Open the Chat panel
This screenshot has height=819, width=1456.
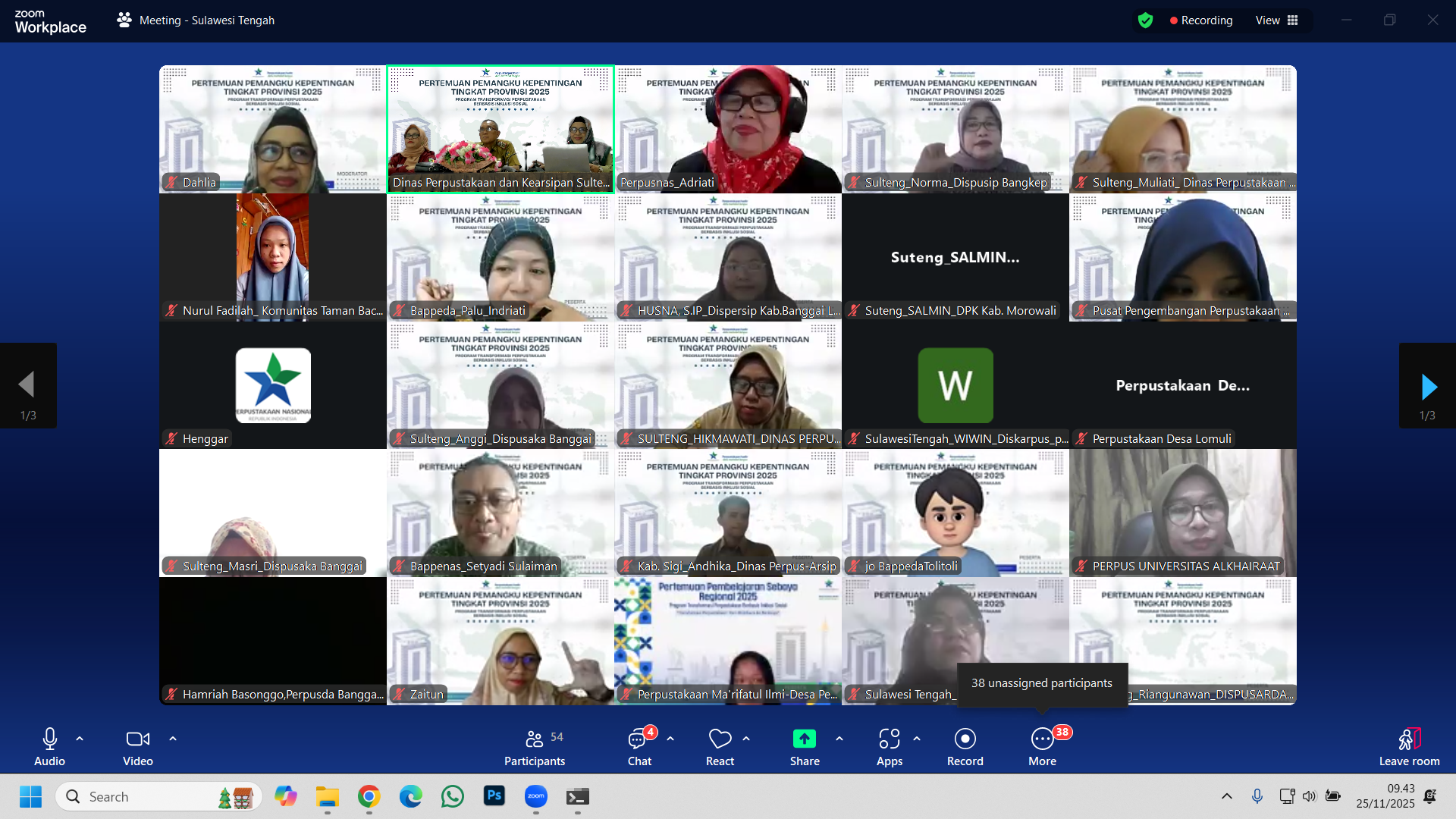point(639,739)
